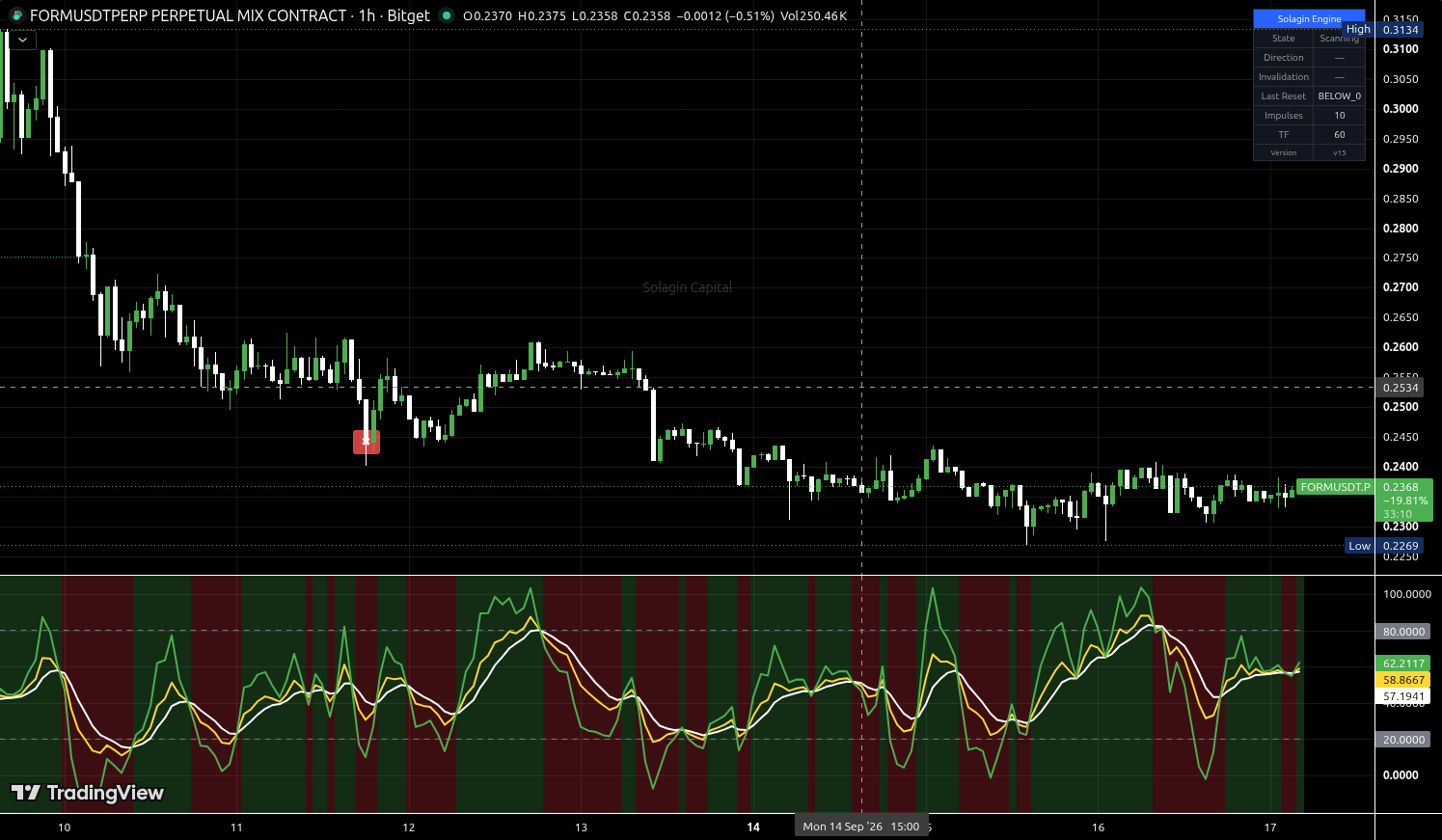
Task: Click the Solagin Engine table header
Action: [1309, 18]
